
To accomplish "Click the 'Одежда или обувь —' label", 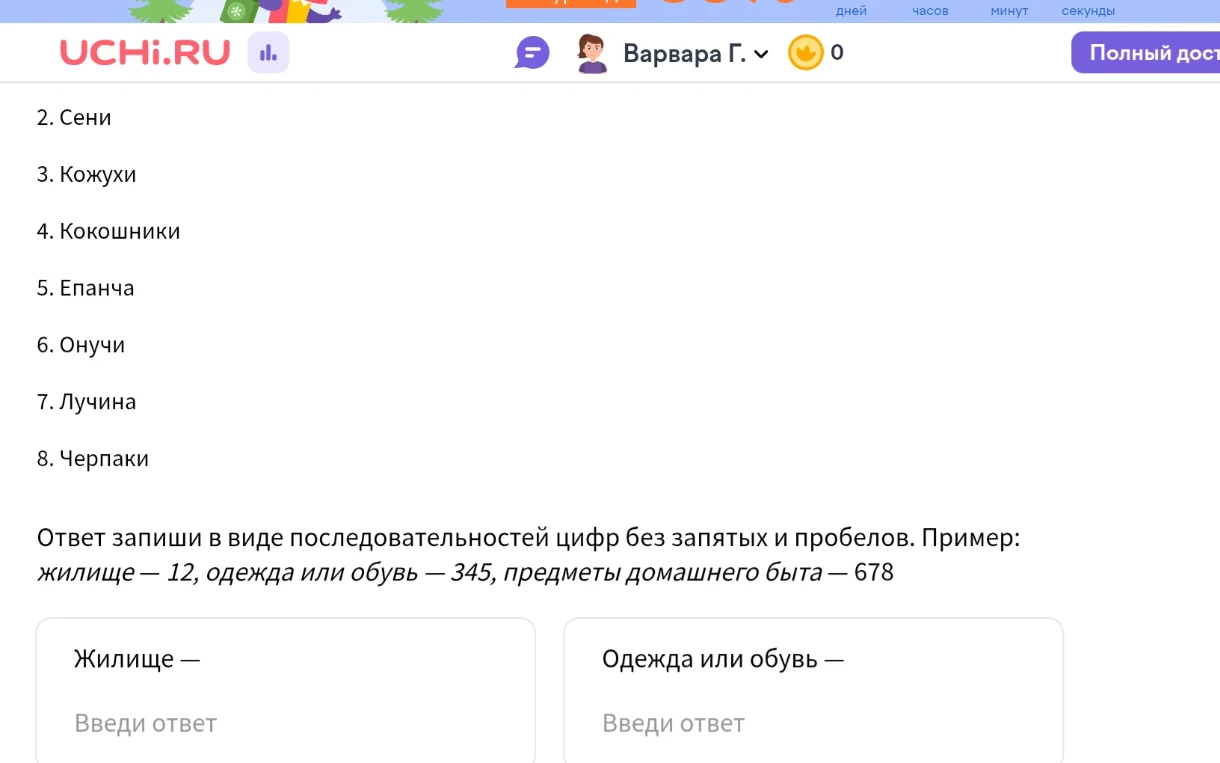I will click(723, 659).
